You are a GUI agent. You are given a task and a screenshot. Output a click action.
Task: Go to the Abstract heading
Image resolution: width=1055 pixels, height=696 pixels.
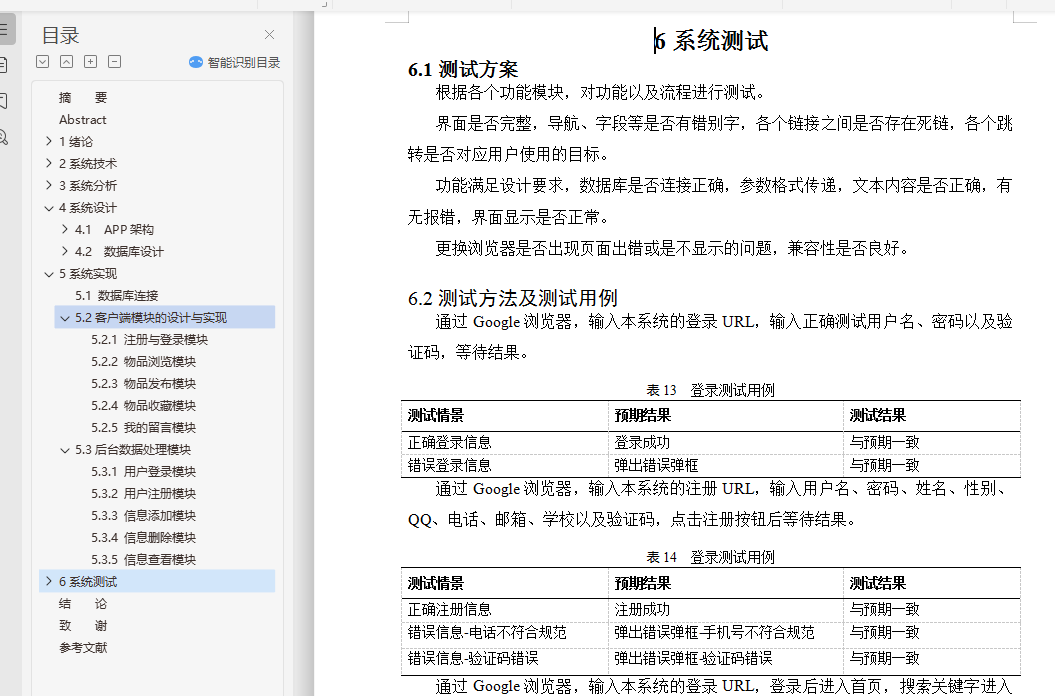tap(83, 120)
